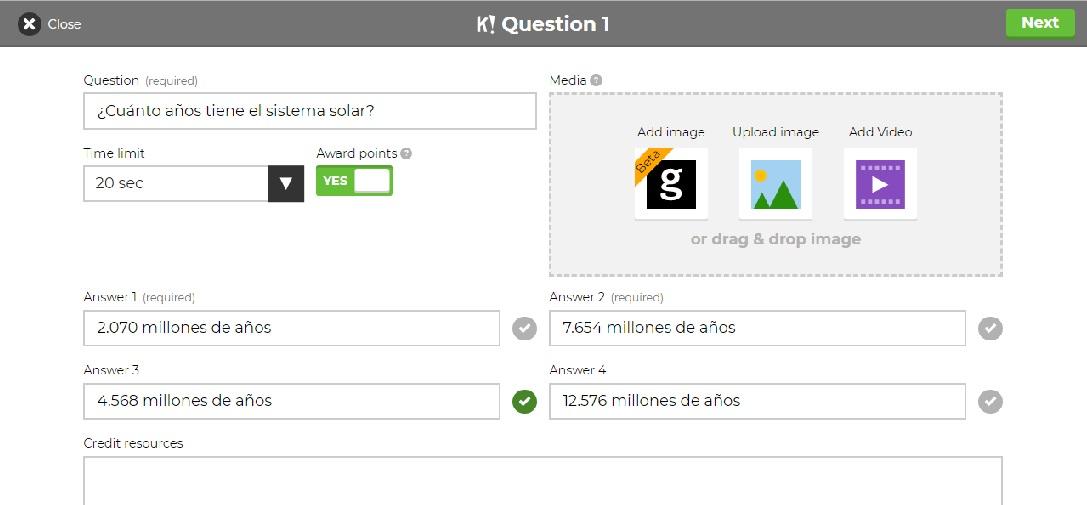The image size is (1087, 505).
Task: Click the Upload image icon
Action: (775, 184)
